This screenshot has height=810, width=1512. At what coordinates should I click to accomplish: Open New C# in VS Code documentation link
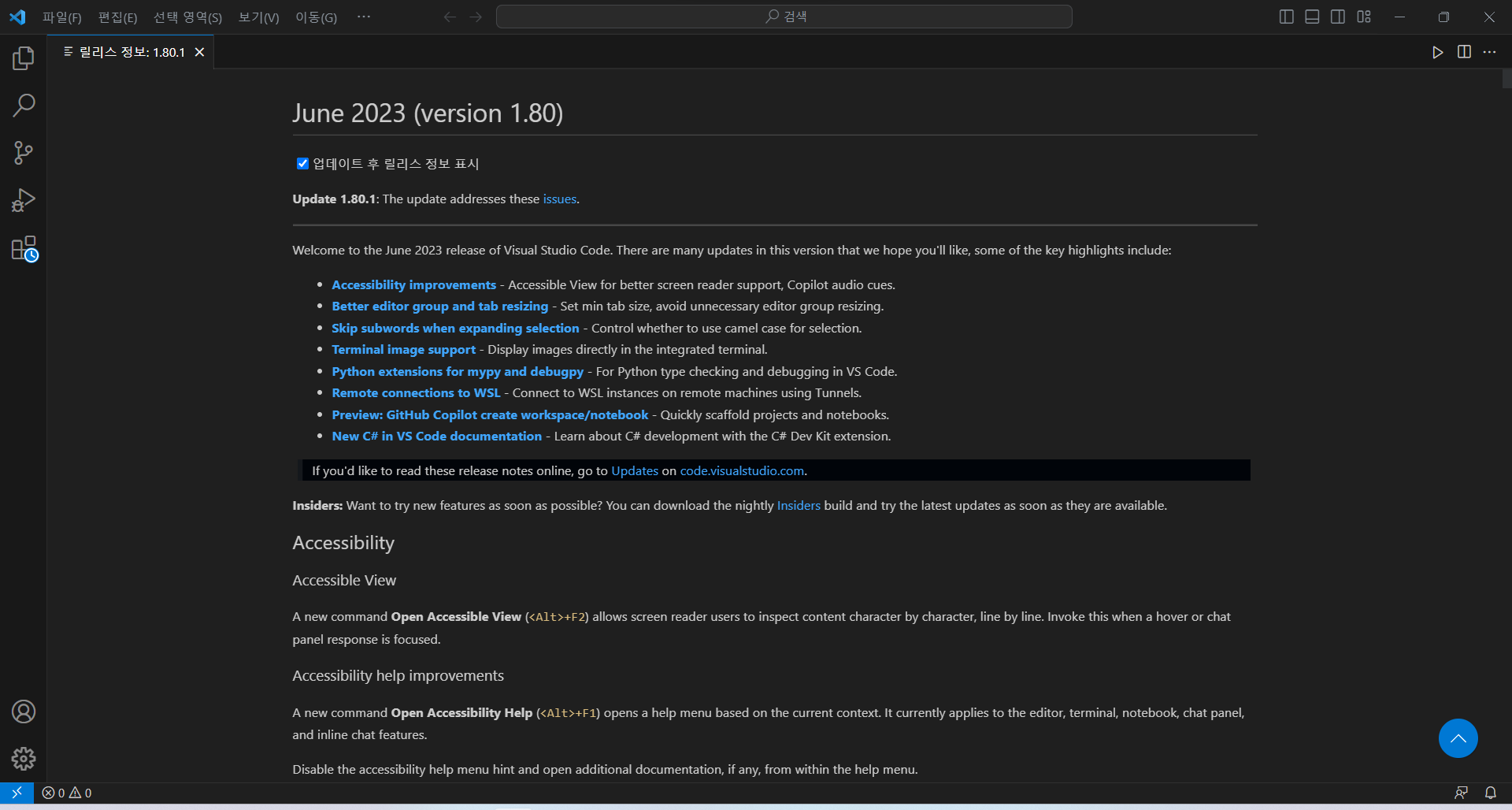point(436,437)
